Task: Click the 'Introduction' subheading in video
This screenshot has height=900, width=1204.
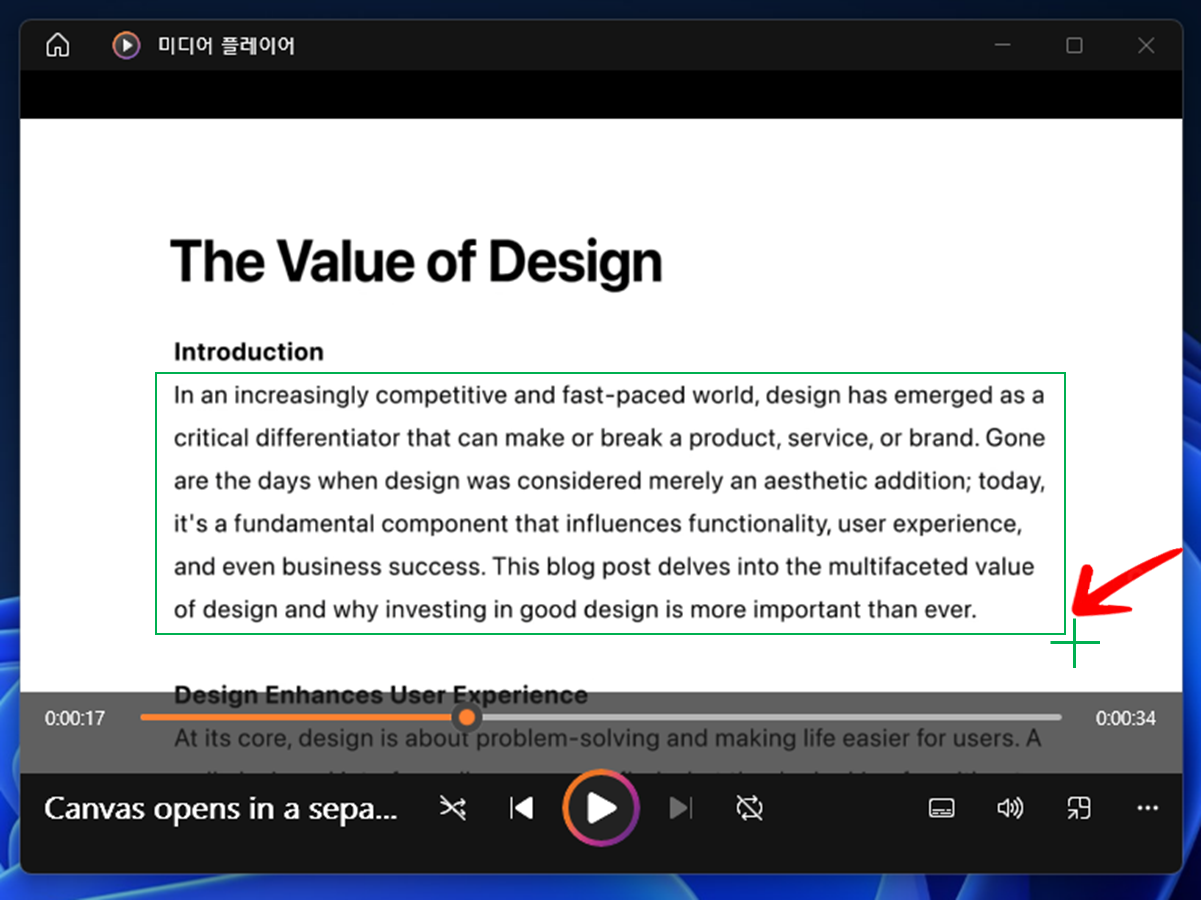Action: click(x=249, y=352)
